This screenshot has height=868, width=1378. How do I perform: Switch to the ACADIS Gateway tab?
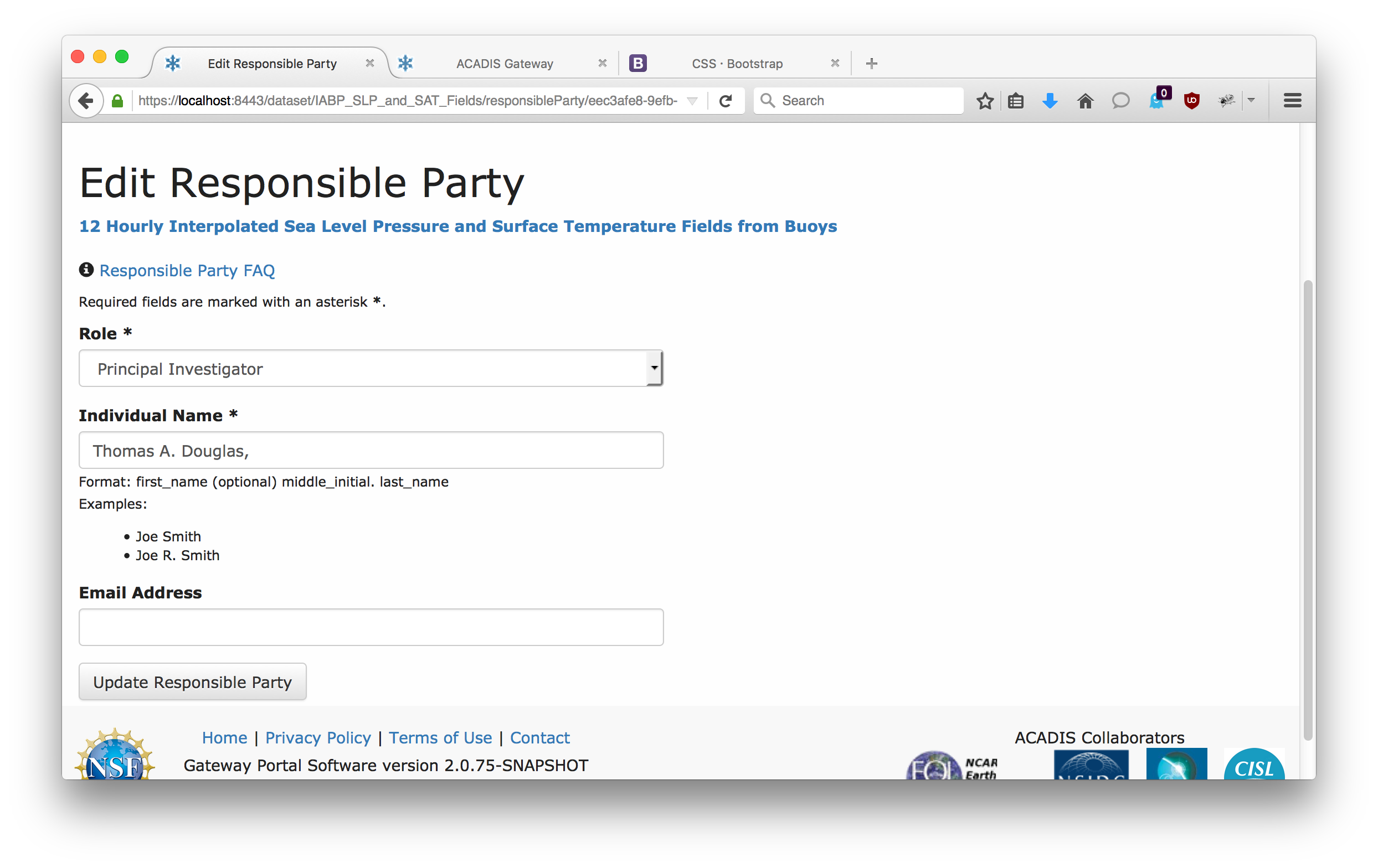pos(504,64)
